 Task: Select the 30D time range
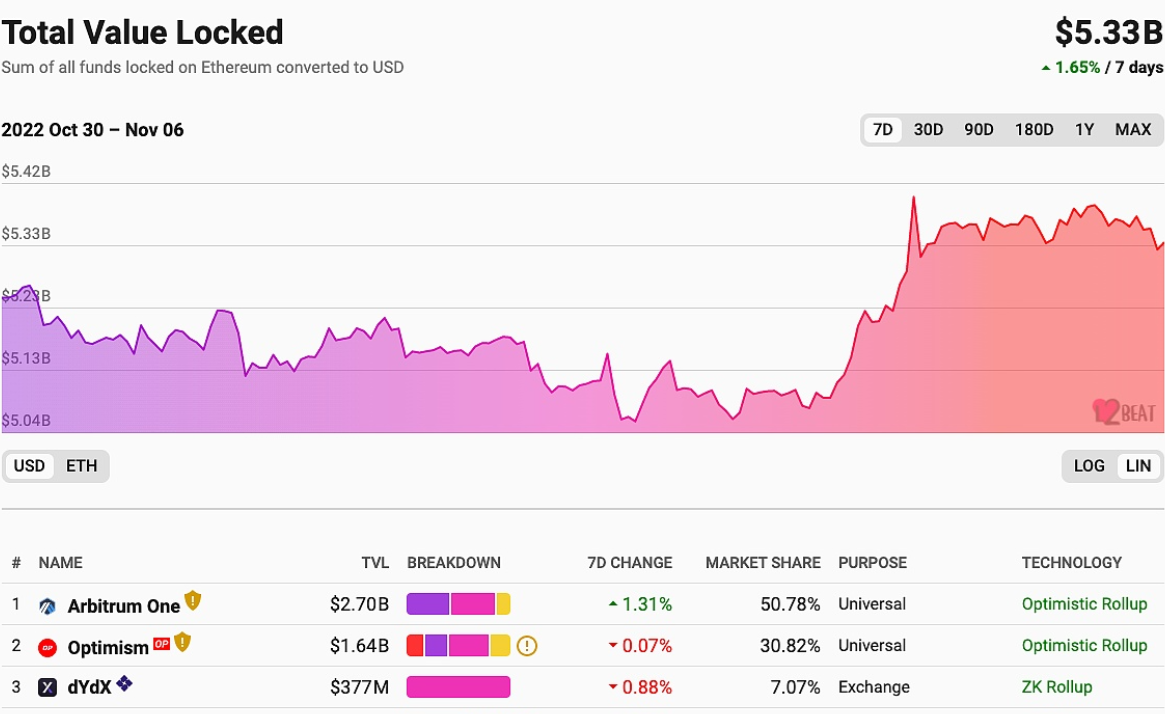[x=928, y=130]
